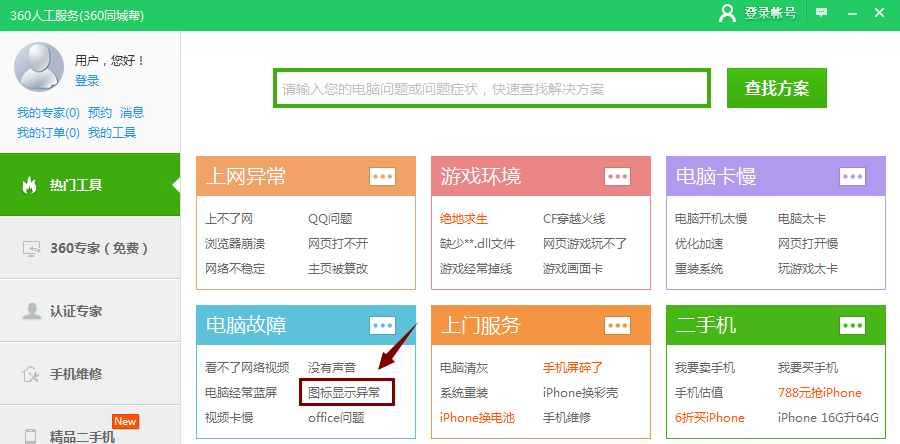Viewport: 900px width, 444px height.
Task: Open 重装系统 link
Action: (x=699, y=268)
